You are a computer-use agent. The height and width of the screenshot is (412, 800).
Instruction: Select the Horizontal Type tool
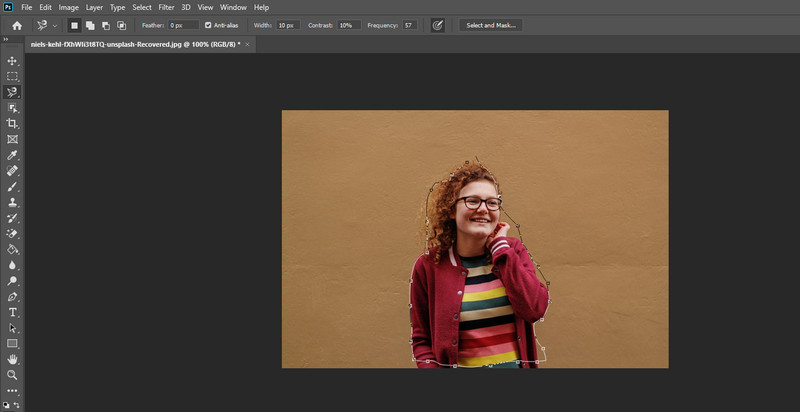click(13, 312)
